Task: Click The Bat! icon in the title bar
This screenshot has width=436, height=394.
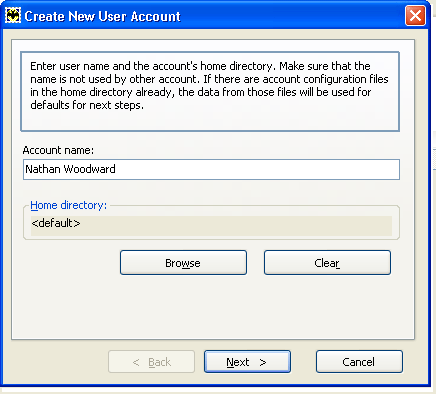Action: tap(13, 16)
